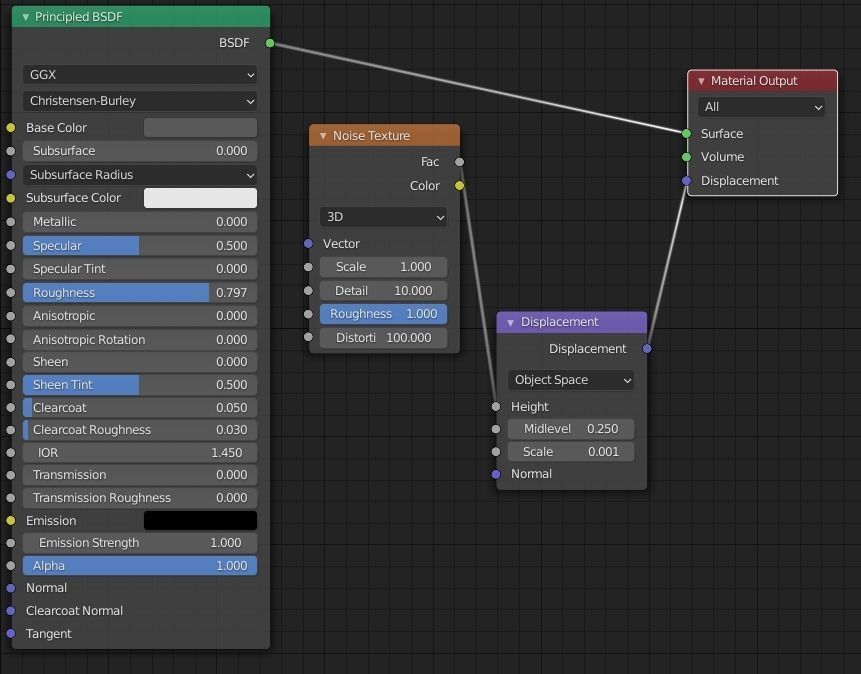The width and height of the screenshot is (861, 674).
Task: Click the Anisotropic slider
Action: click(x=140, y=316)
